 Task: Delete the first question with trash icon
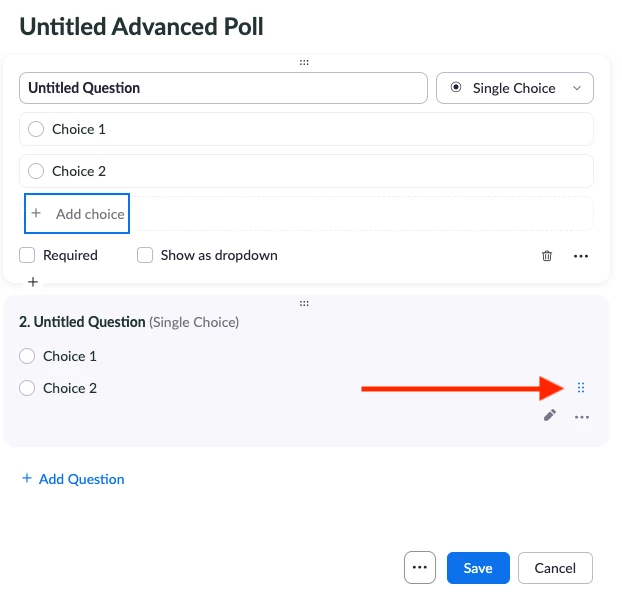(547, 256)
